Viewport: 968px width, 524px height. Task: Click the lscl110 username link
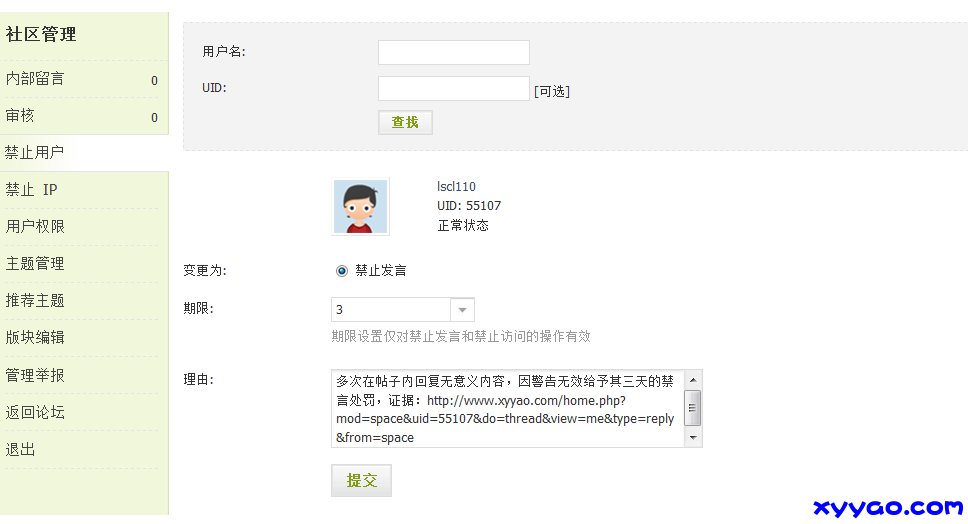456,187
